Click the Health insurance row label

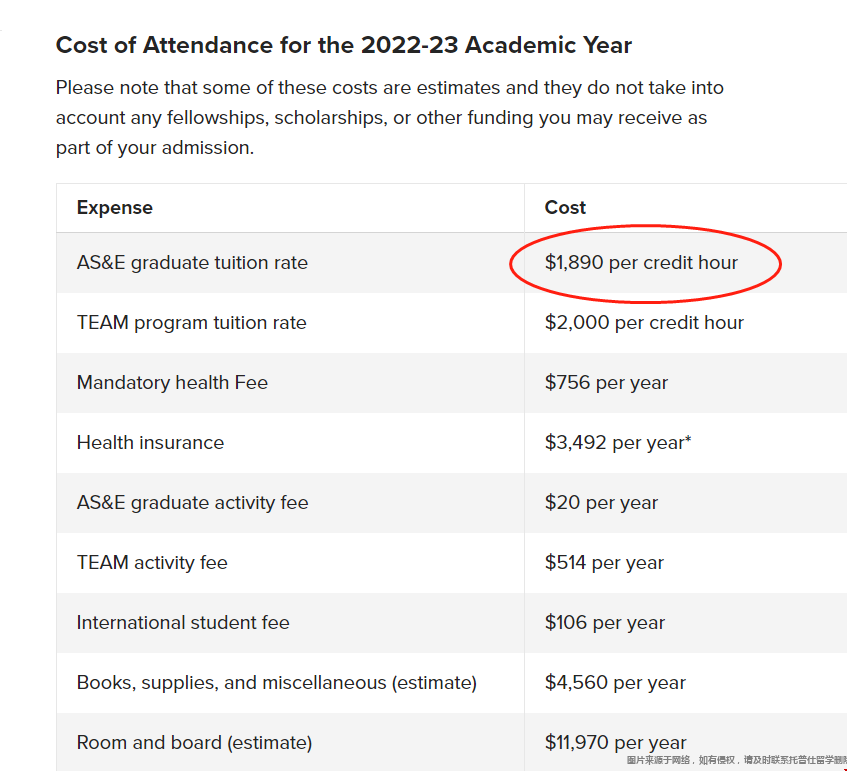(150, 443)
